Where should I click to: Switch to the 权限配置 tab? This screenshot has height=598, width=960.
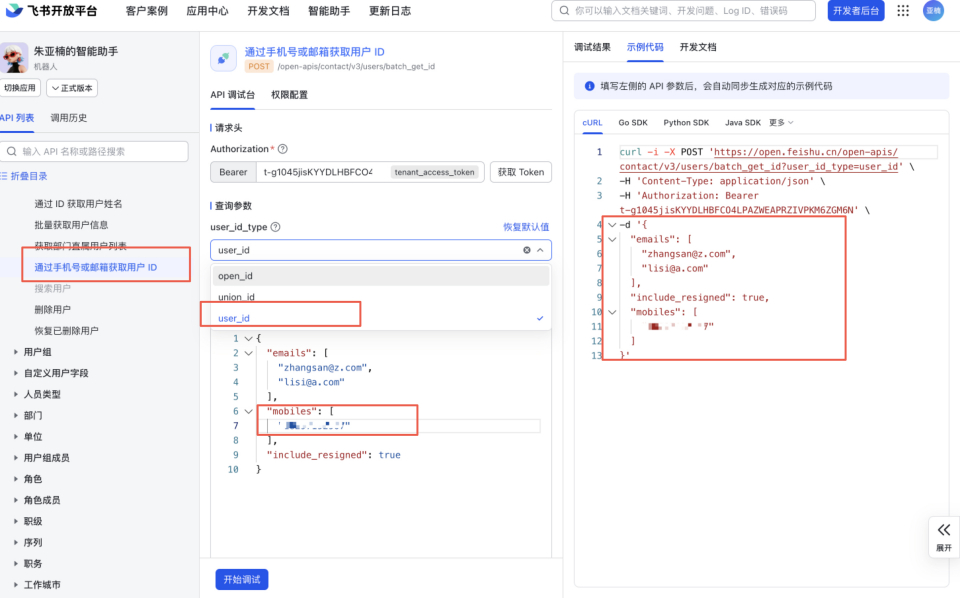(290, 95)
